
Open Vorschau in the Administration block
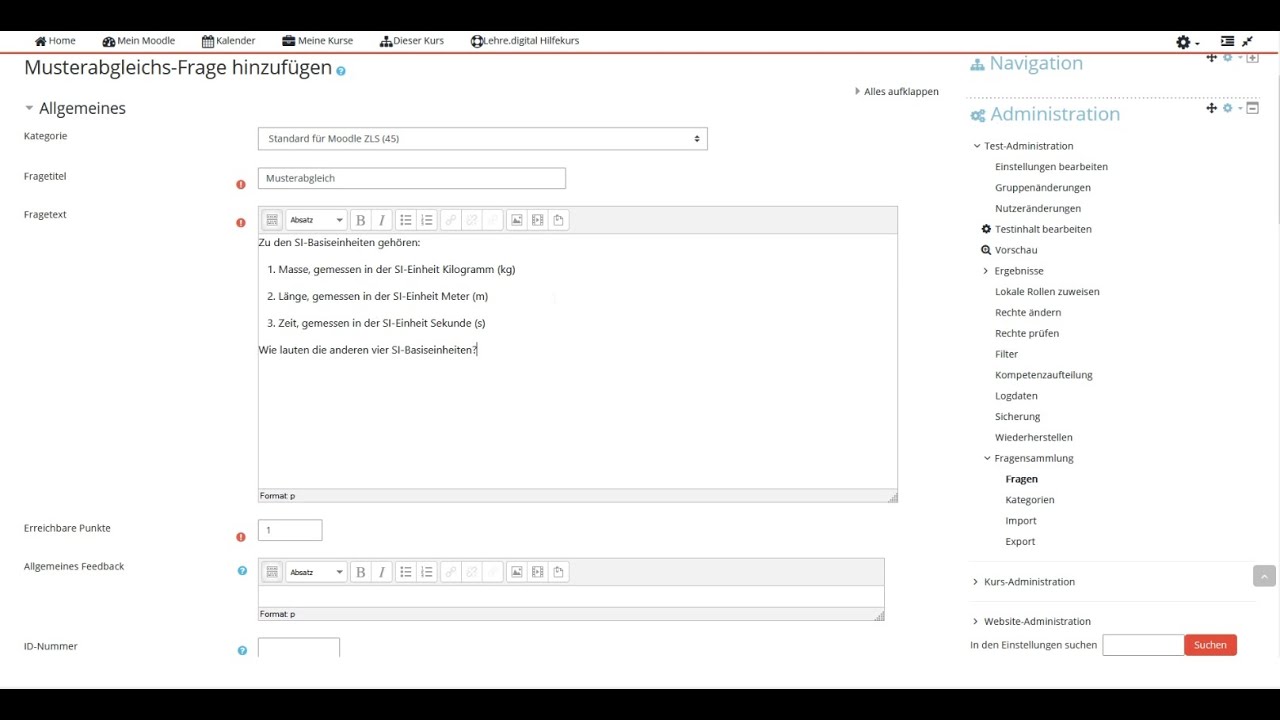coord(1016,250)
